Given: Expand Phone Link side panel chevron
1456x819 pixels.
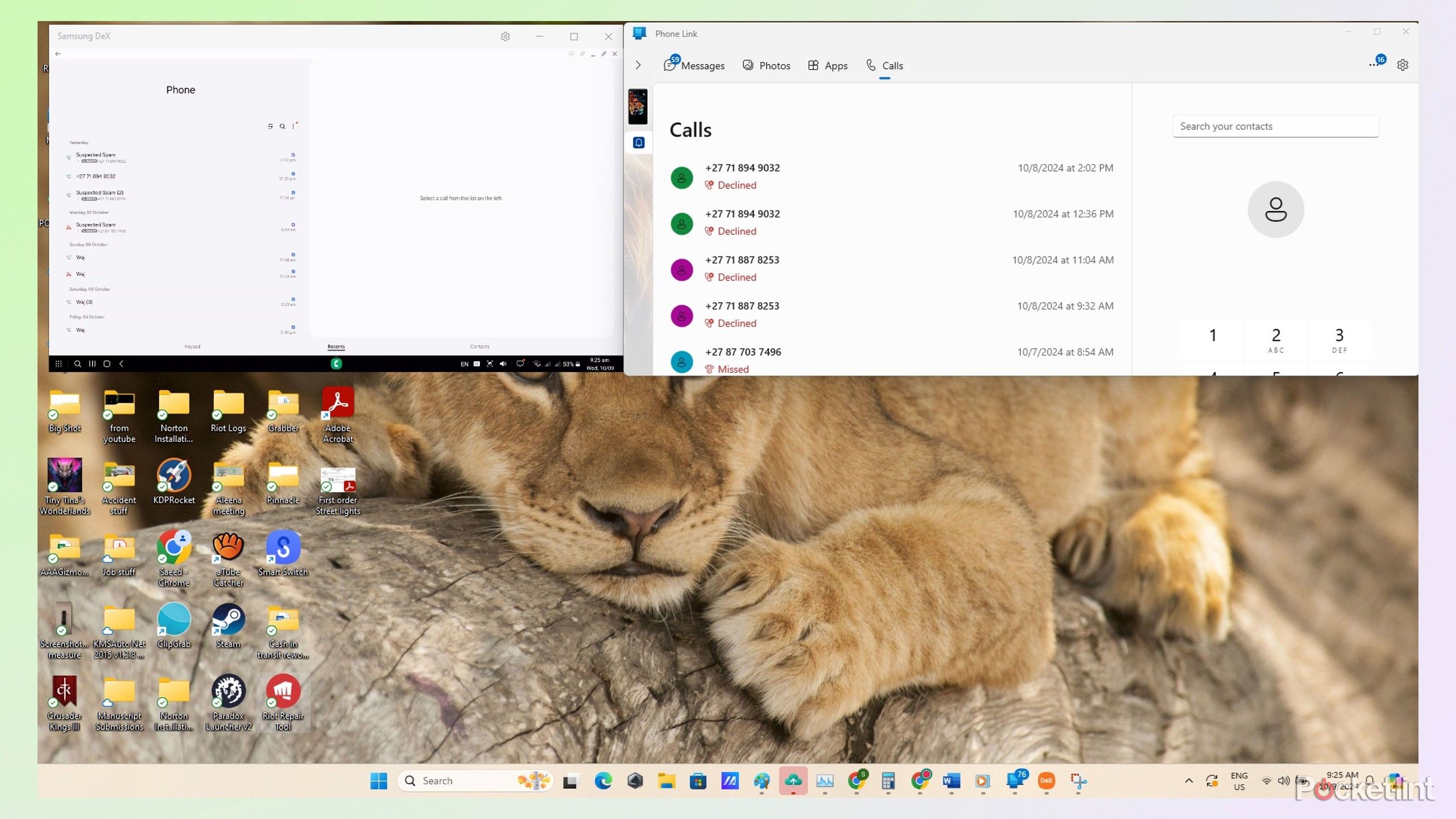Looking at the screenshot, I should (638, 65).
